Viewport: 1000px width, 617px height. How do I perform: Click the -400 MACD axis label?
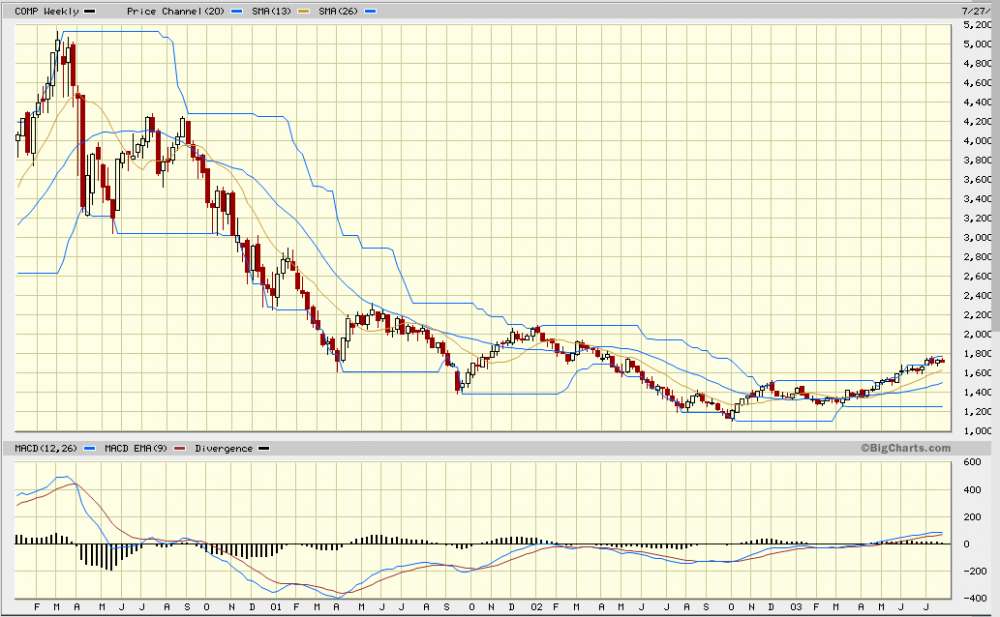pyautogui.click(x=972, y=599)
